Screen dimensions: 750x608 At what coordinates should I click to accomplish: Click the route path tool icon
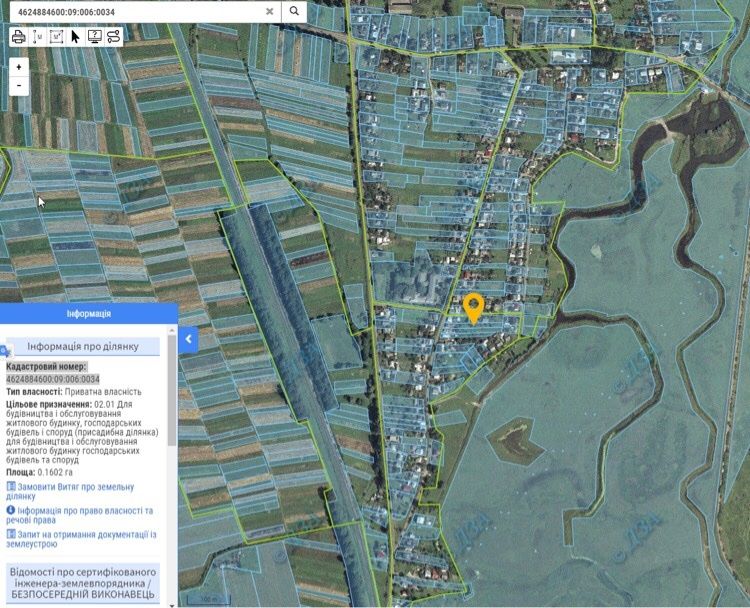[x=113, y=36]
